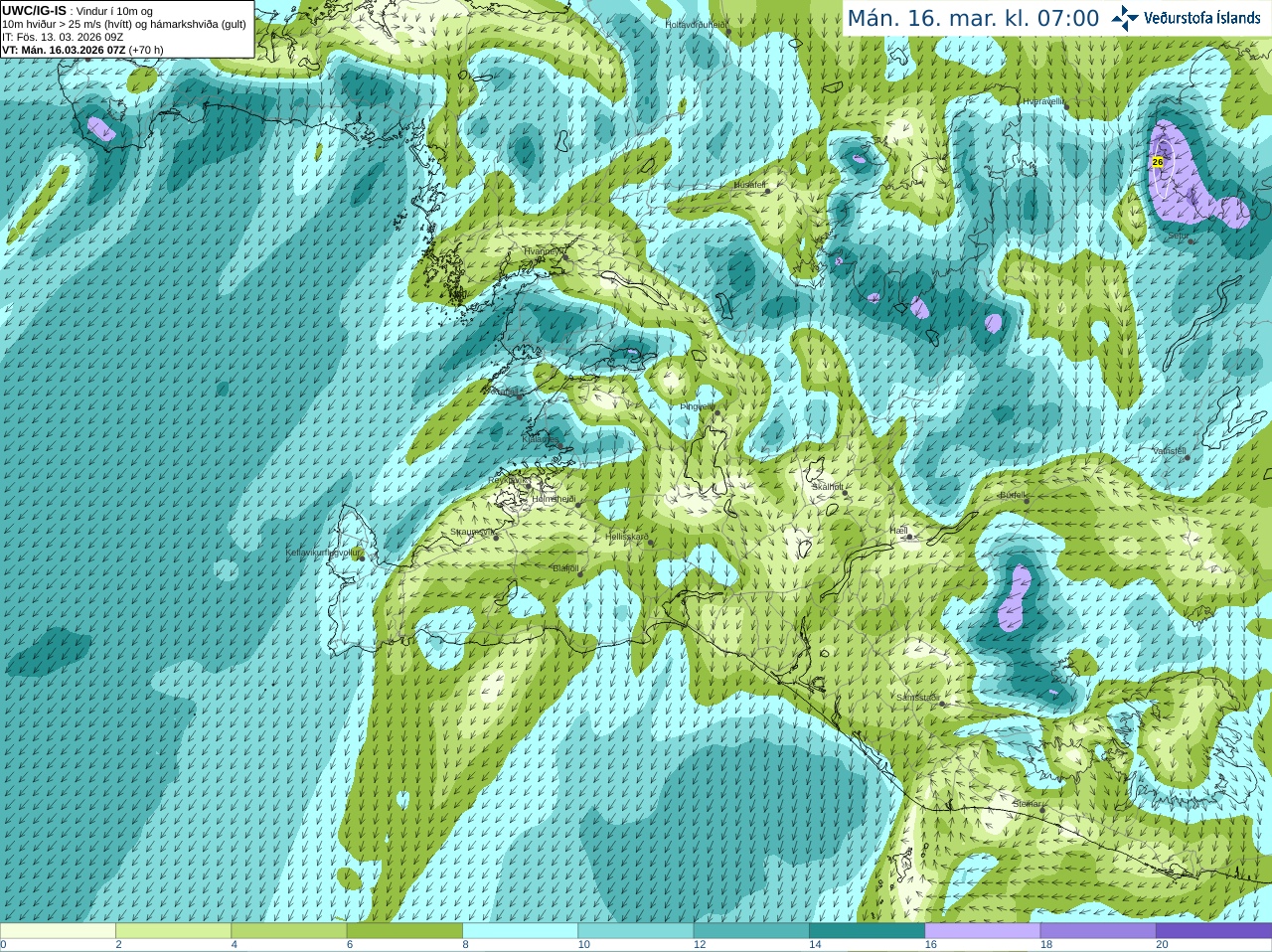Viewport: 1272px width, 952px height.
Task: Click the 18–20 m/s purple legend swatch
Action: point(1098,931)
